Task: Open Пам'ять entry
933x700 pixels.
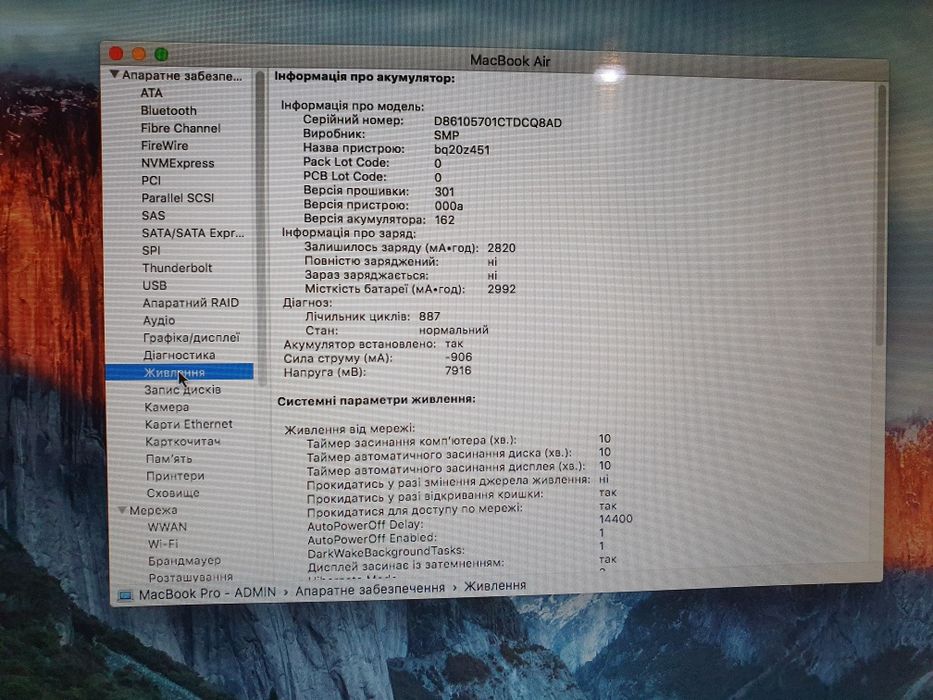Action: [169, 458]
